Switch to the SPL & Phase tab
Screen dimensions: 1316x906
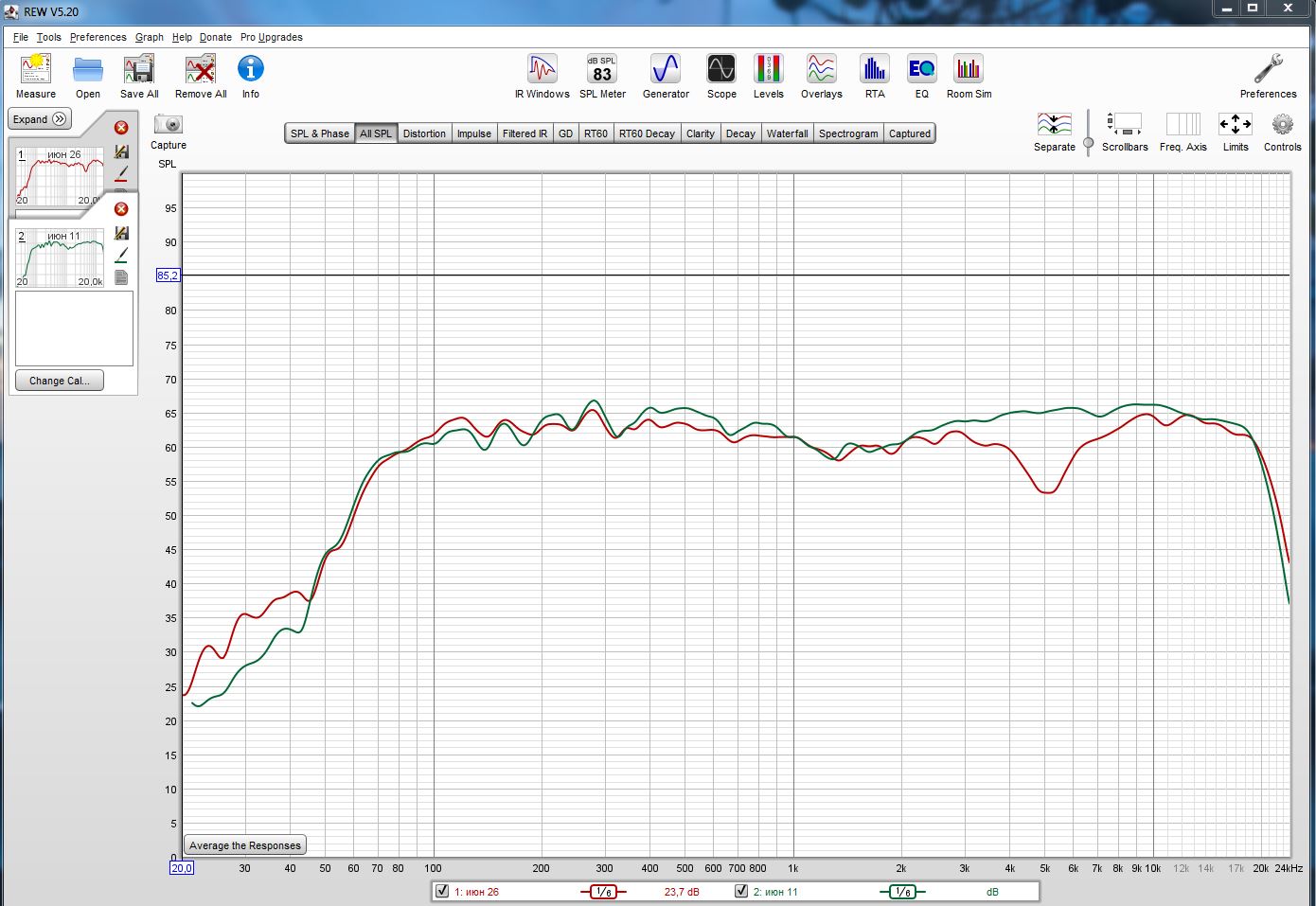(x=319, y=133)
